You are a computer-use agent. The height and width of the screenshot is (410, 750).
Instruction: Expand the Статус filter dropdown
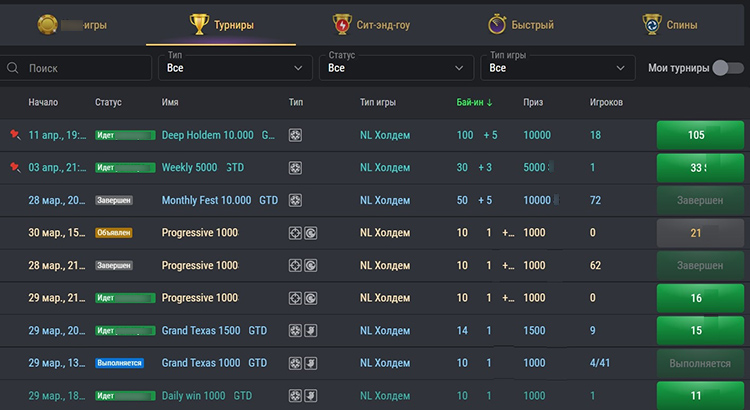click(x=396, y=67)
